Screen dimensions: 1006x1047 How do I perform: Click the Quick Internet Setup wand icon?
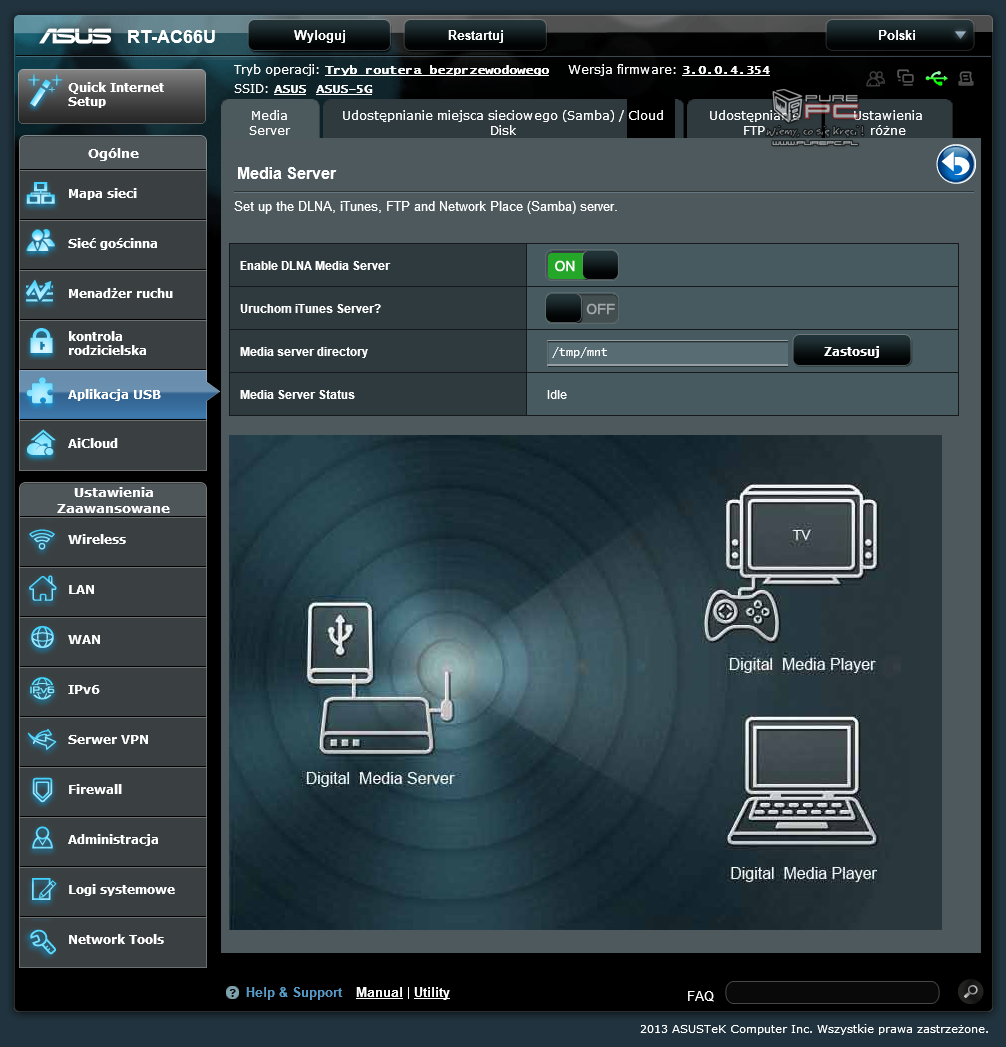click(42, 93)
